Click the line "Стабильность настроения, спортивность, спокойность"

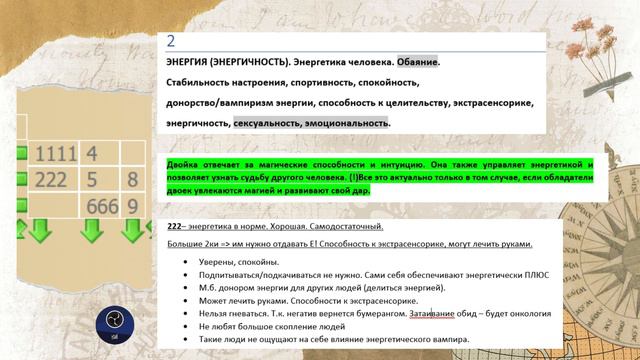coord(293,82)
